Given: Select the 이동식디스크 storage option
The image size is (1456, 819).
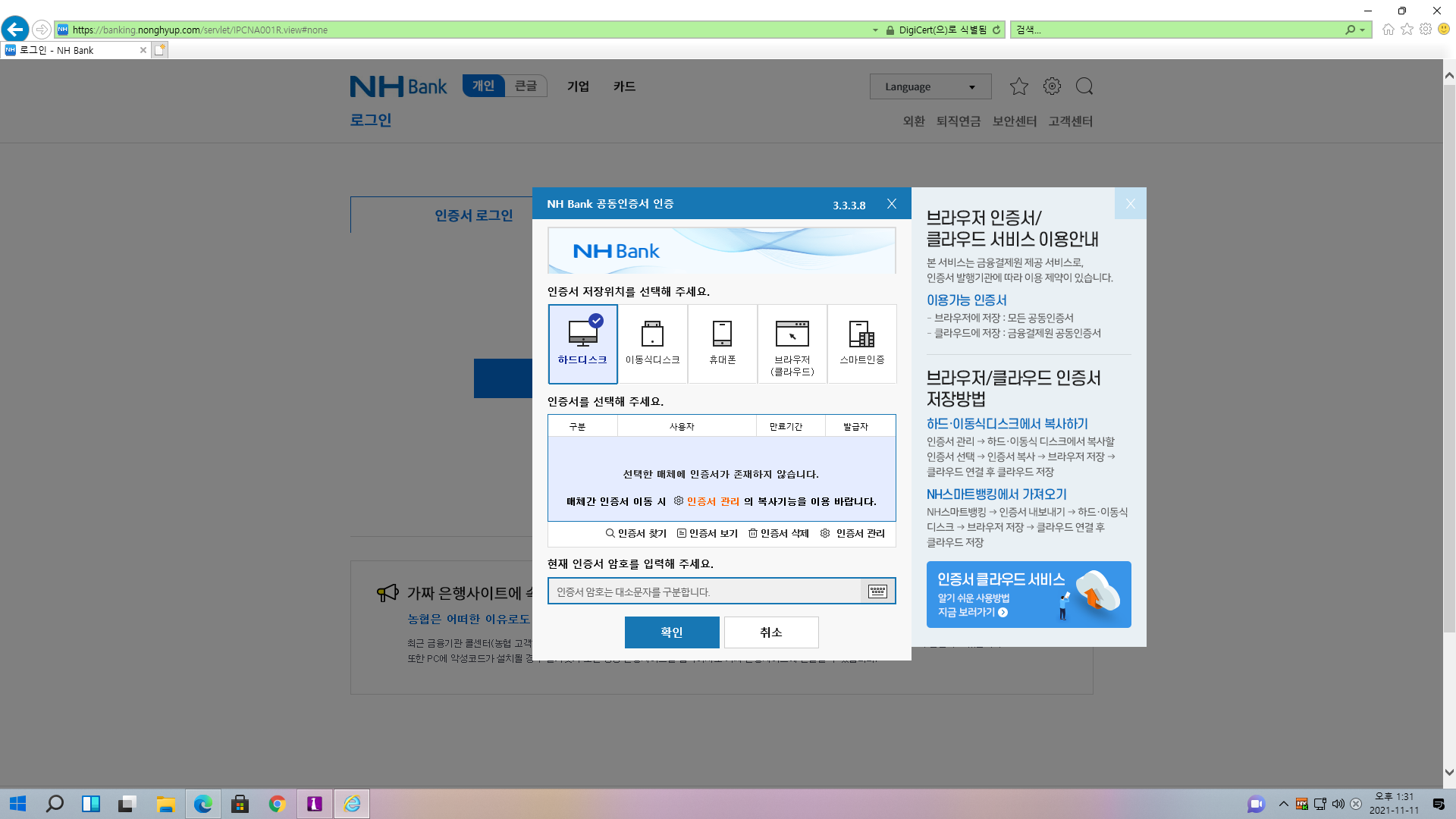Looking at the screenshot, I should [652, 344].
